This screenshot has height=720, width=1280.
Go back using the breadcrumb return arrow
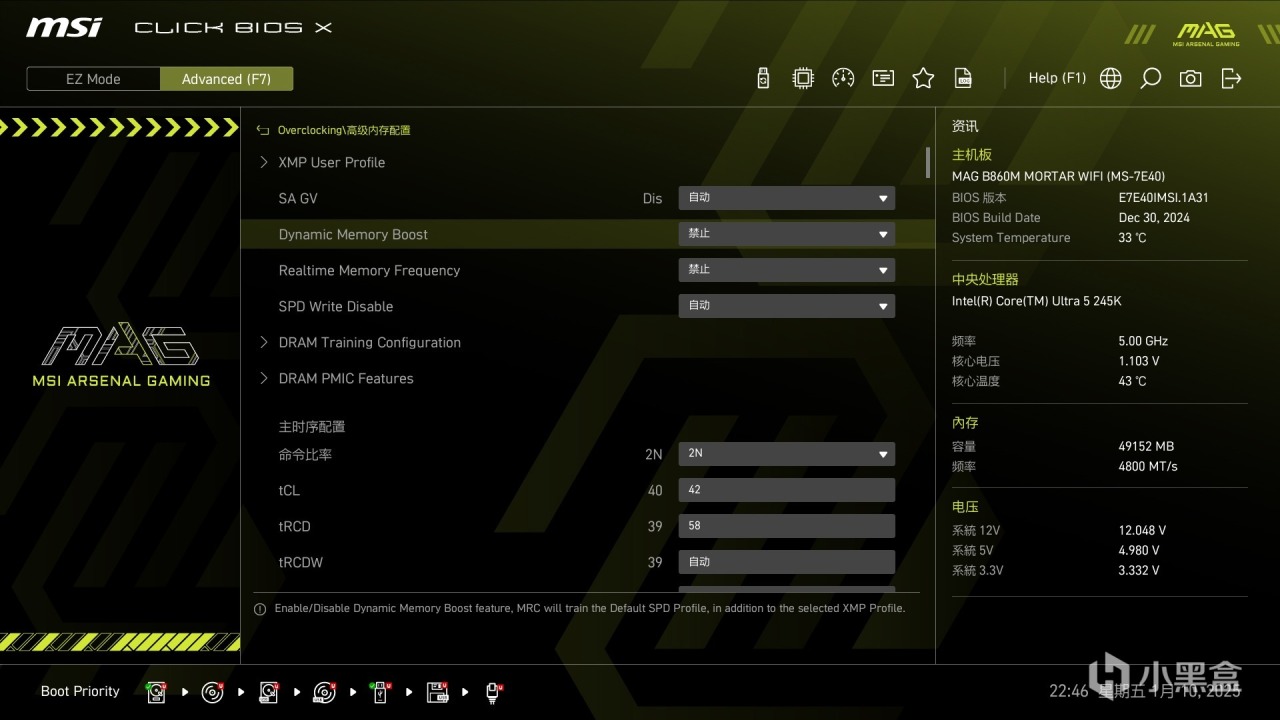[263, 130]
